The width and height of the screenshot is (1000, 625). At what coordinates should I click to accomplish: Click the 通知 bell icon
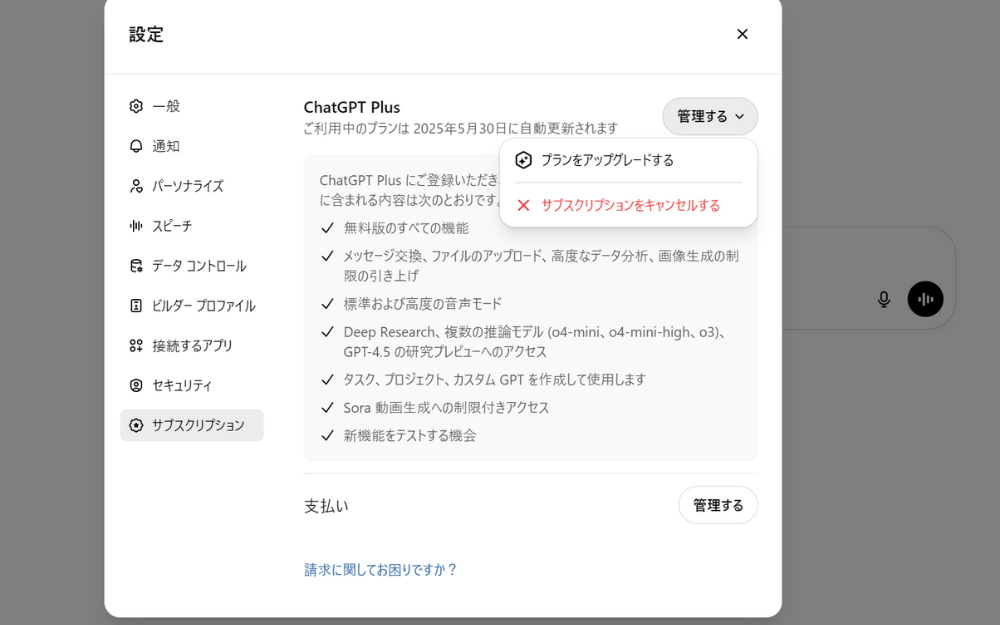[136, 146]
